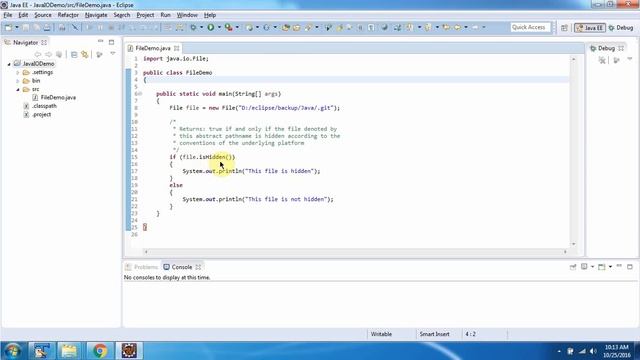640x360 pixels.
Task: Select the .classpath file
Action: coord(44,106)
